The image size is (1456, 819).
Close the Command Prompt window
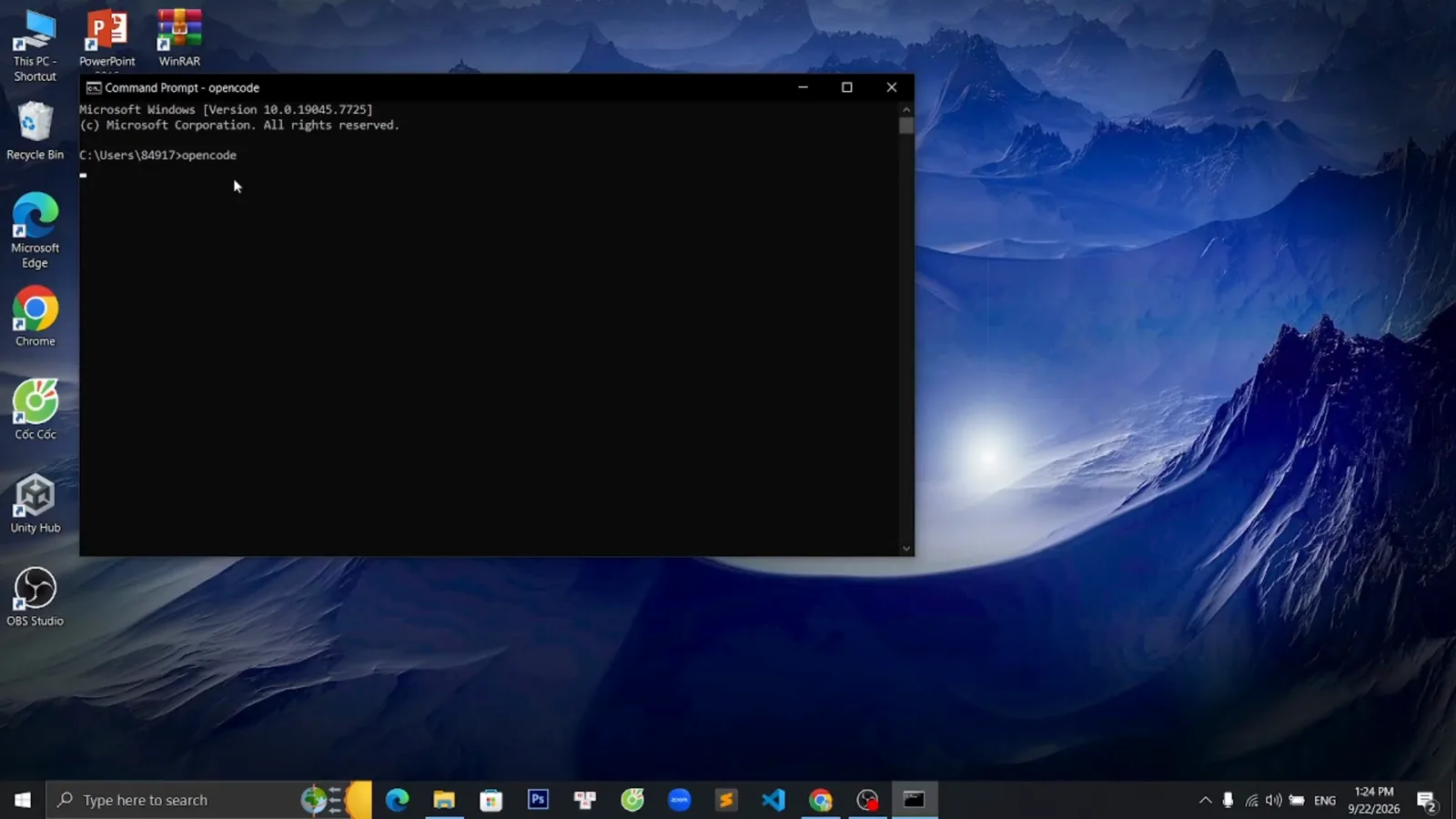click(x=892, y=87)
